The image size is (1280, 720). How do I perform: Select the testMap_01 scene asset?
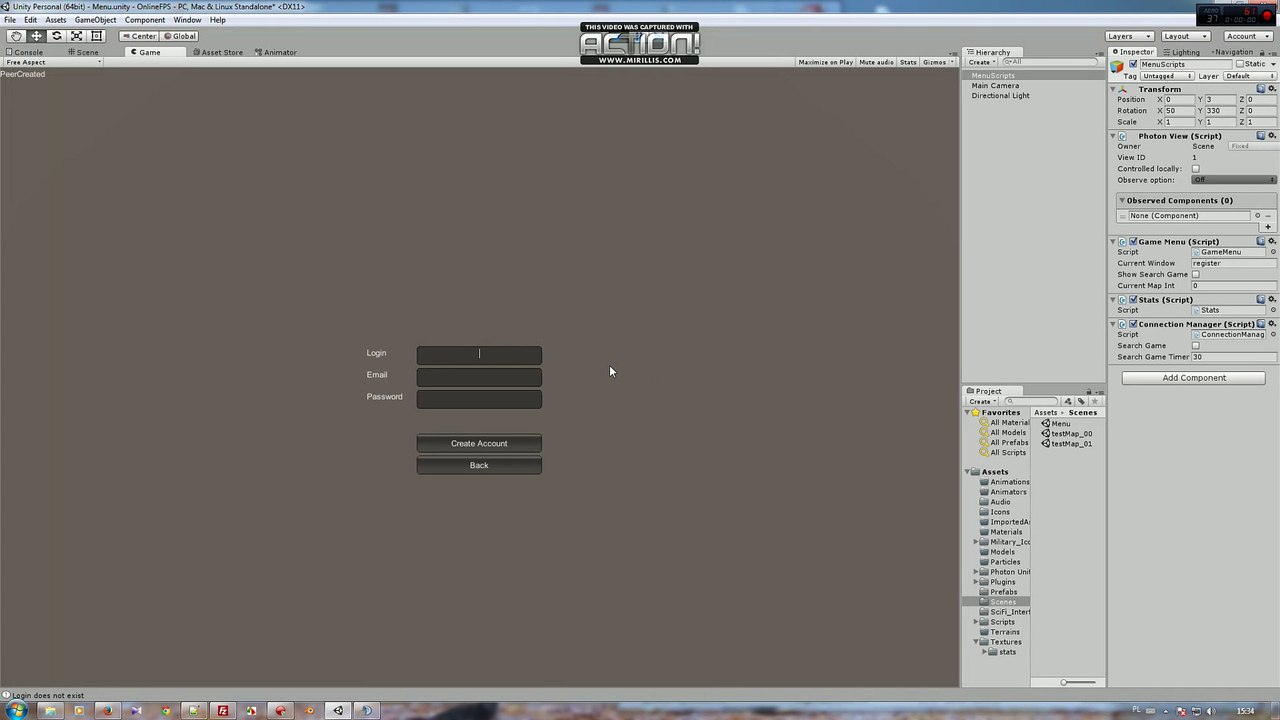click(1067, 443)
